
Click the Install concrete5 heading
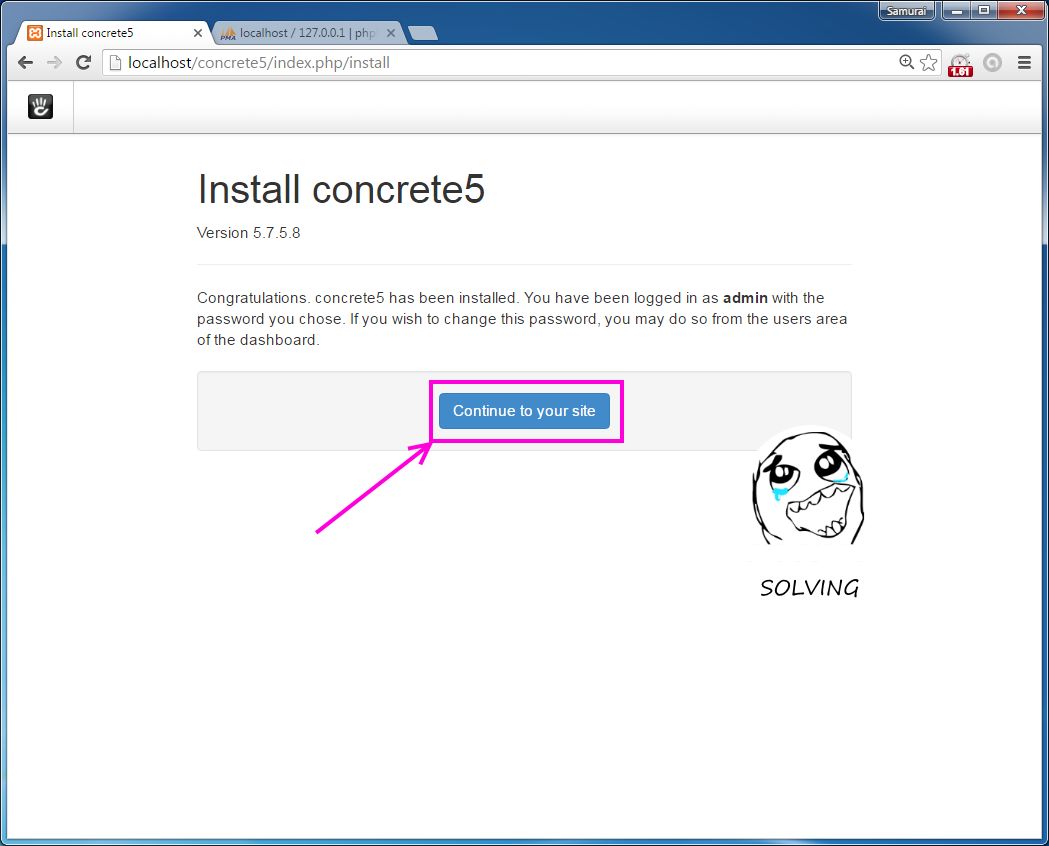[x=341, y=189]
